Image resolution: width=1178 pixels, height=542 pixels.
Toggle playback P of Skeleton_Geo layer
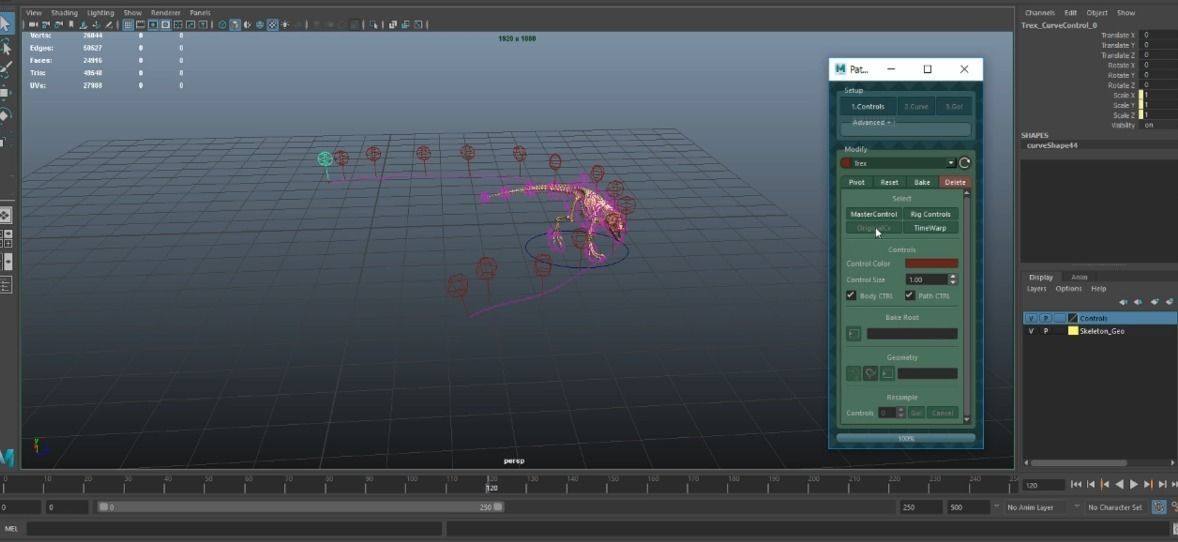click(1046, 331)
